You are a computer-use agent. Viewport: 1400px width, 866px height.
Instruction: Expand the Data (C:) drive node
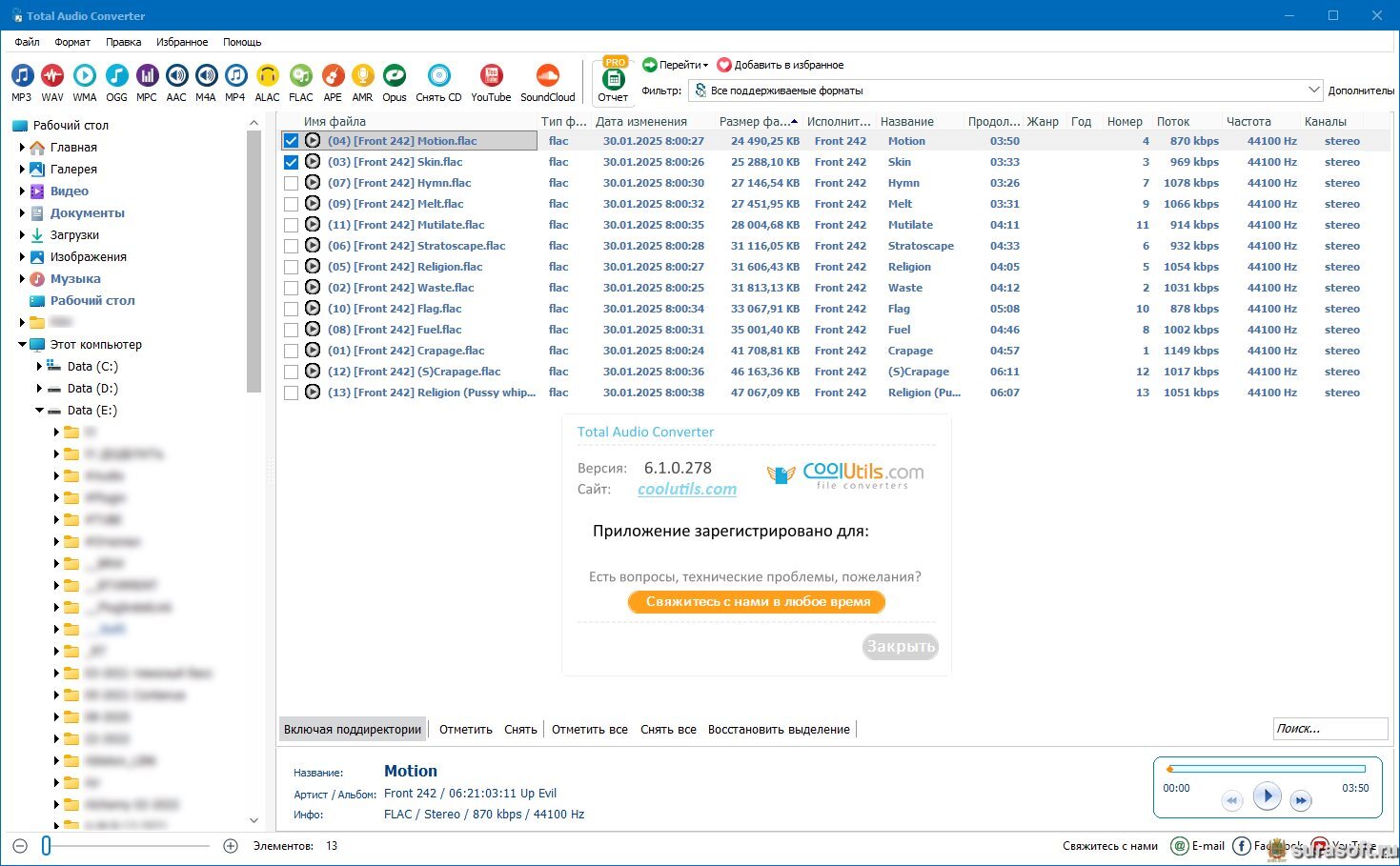tap(39, 367)
